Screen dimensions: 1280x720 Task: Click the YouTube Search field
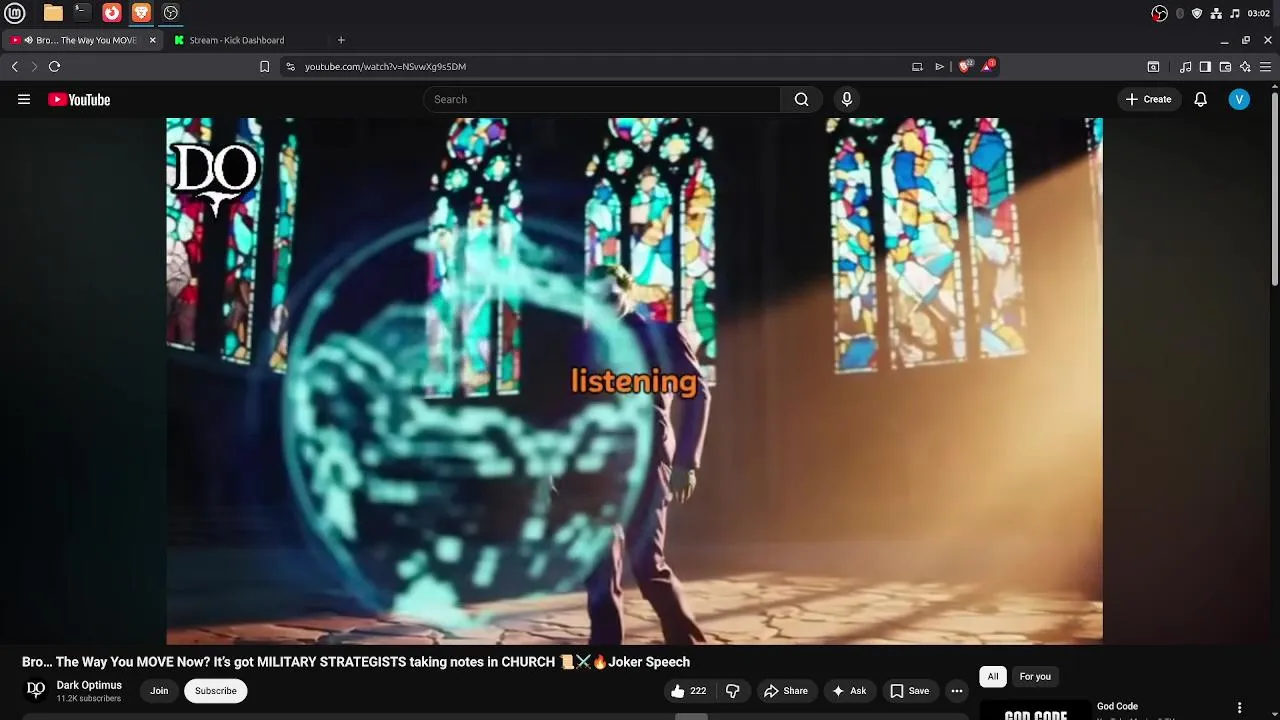tap(602, 99)
